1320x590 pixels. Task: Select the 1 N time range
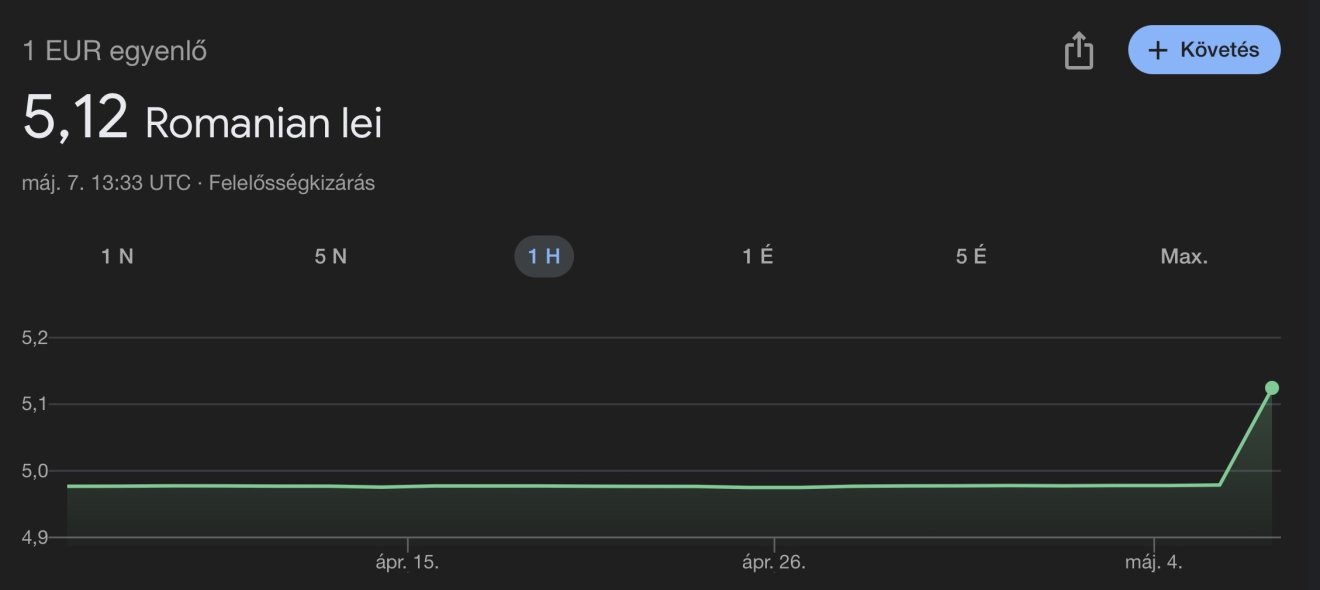117,257
